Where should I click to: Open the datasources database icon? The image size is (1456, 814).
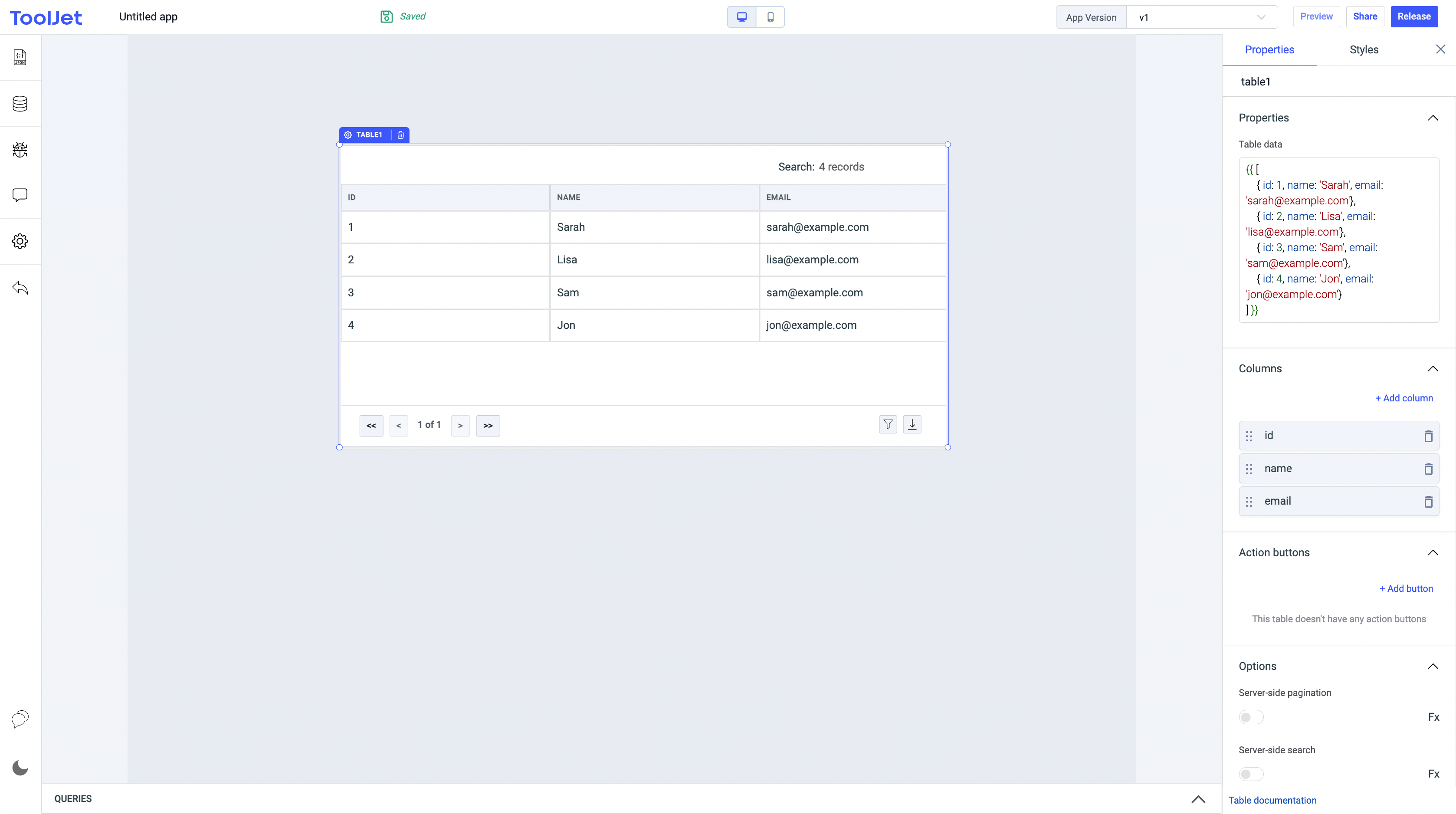20,103
